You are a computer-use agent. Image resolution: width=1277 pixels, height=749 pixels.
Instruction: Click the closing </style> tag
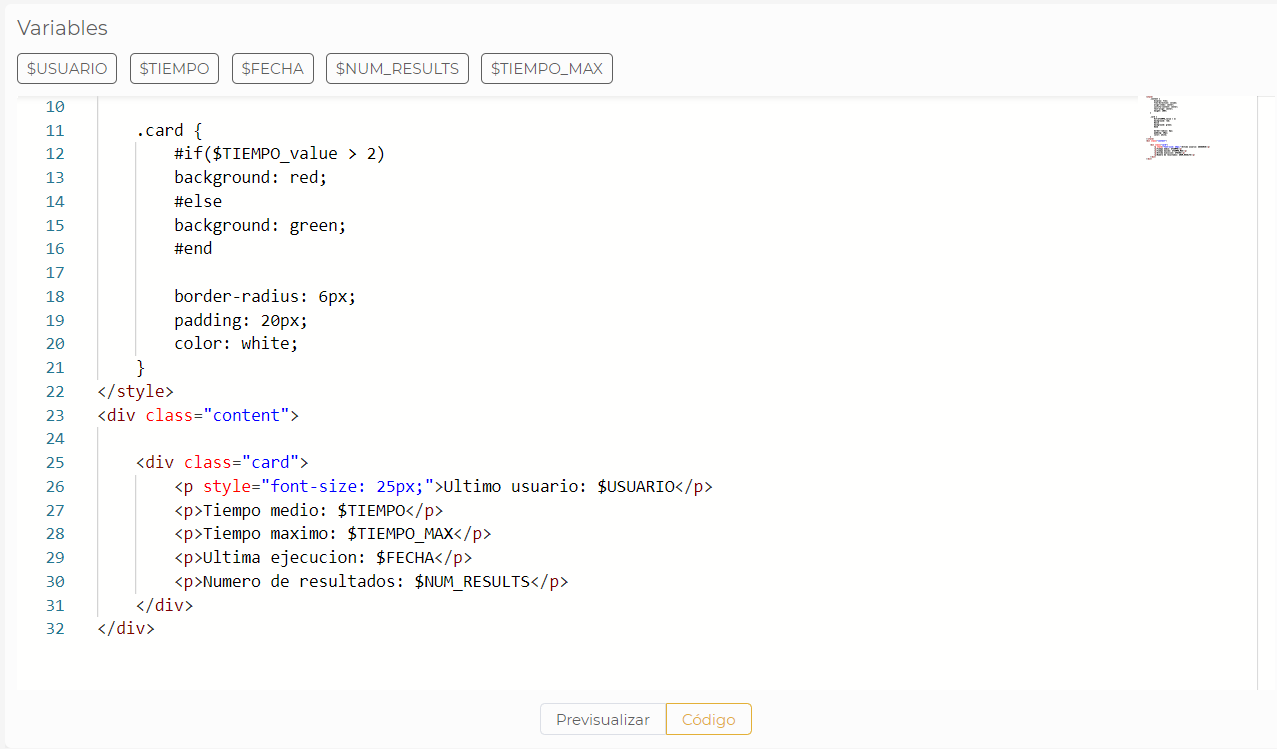(134, 391)
